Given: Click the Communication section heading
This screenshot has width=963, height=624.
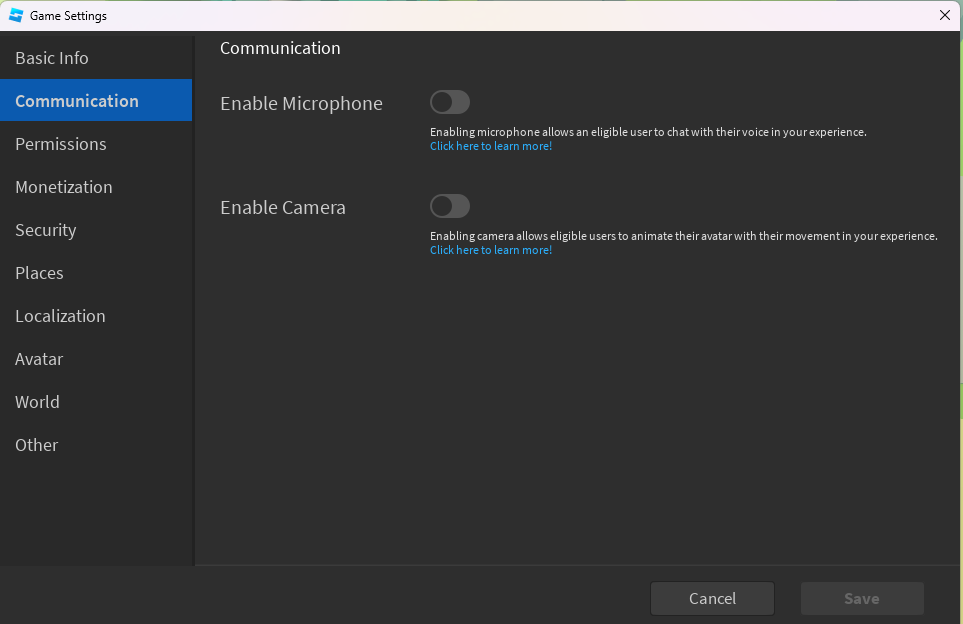Looking at the screenshot, I should pyautogui.click(x=280, y=48).
